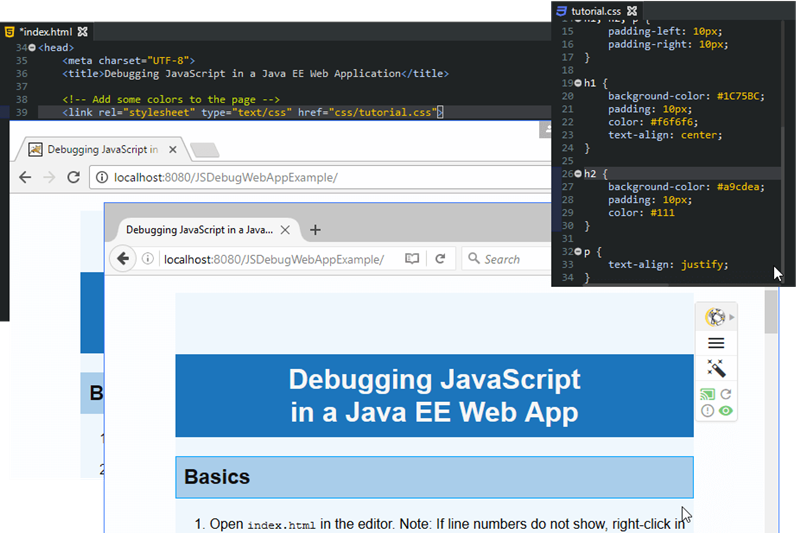Collapse the h1 CSS rule fold marker

563,83
